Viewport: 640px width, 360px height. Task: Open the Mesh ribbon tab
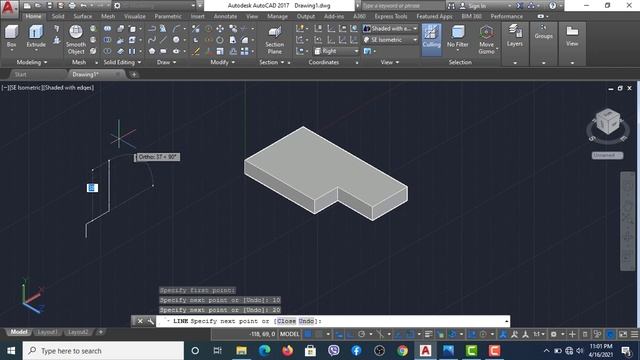tap(108, 16)
